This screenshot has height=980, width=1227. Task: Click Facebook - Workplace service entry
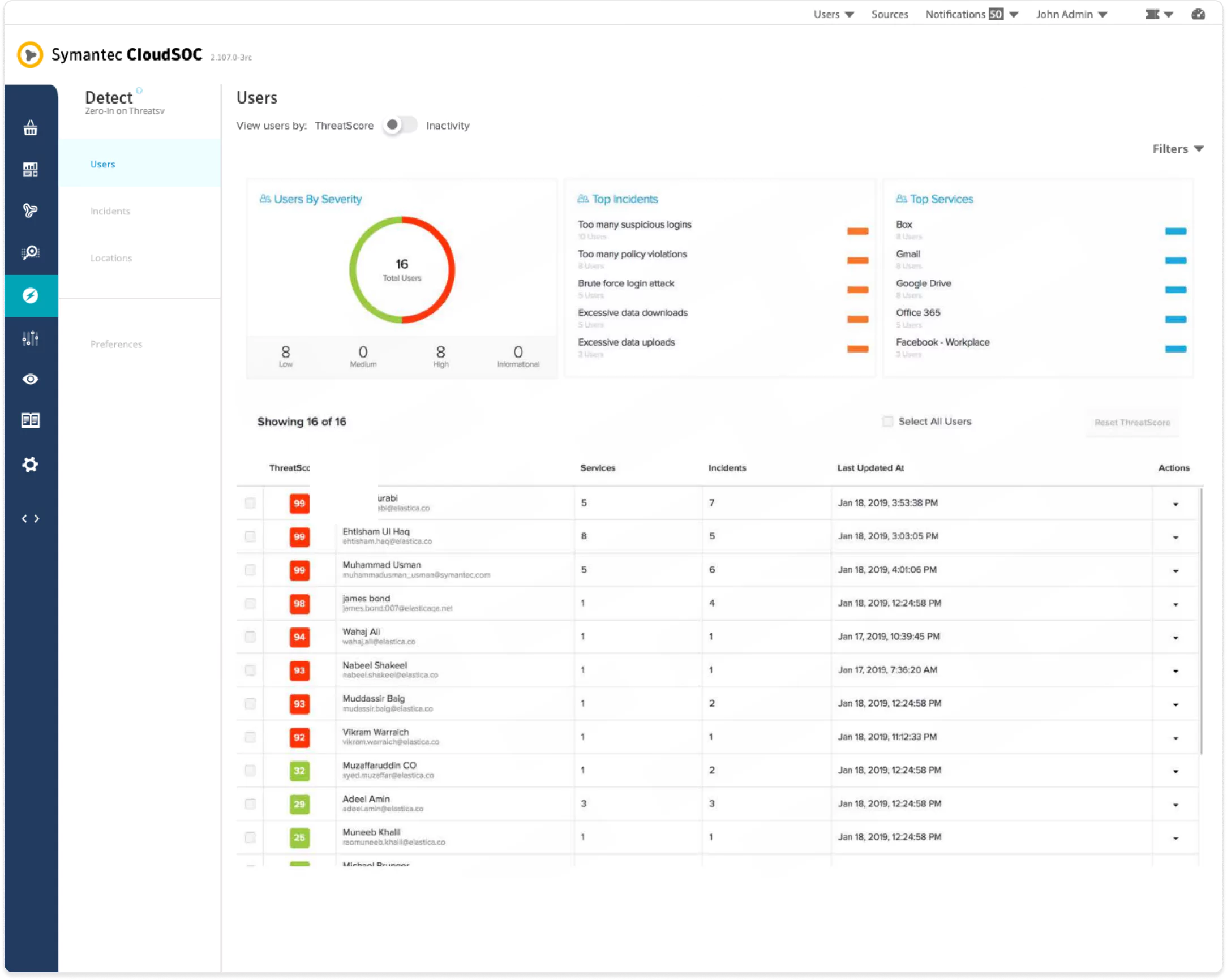point(942,342)
